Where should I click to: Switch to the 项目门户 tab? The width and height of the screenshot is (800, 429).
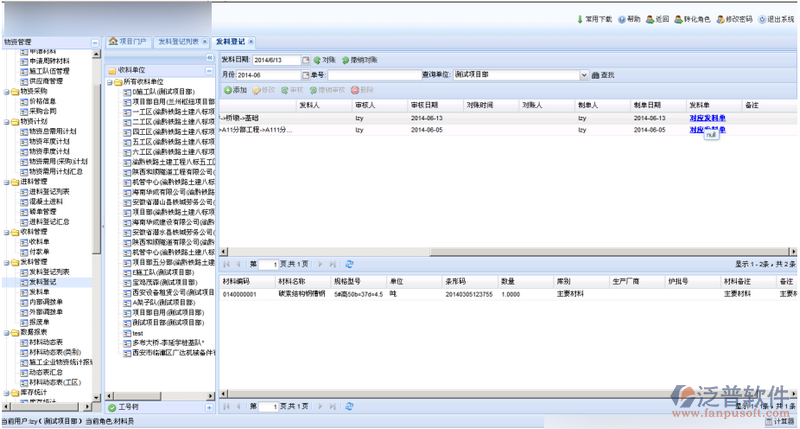tap(128, 41)
